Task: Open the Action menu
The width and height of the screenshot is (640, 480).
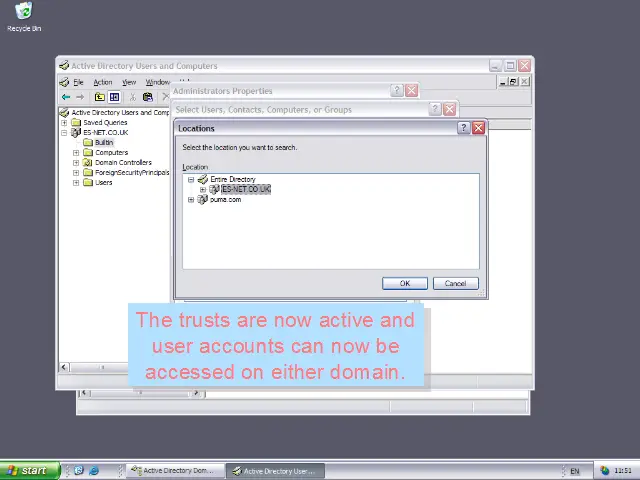Action: click(102, 82)
